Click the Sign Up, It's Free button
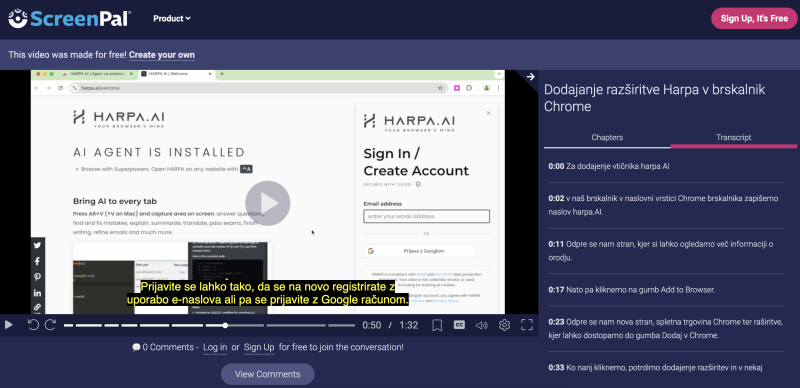This screenshot has width=800, height=388. [x=754, y=18]
